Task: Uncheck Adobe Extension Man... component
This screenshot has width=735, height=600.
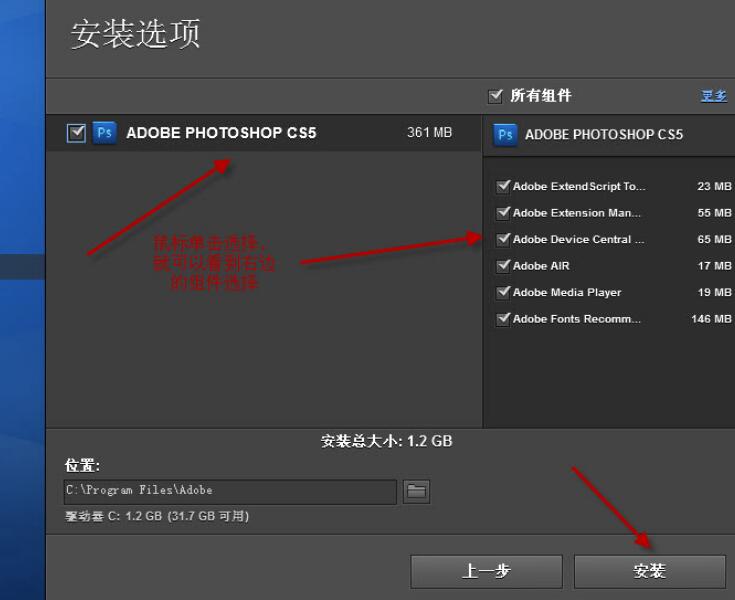Action: 503,213
